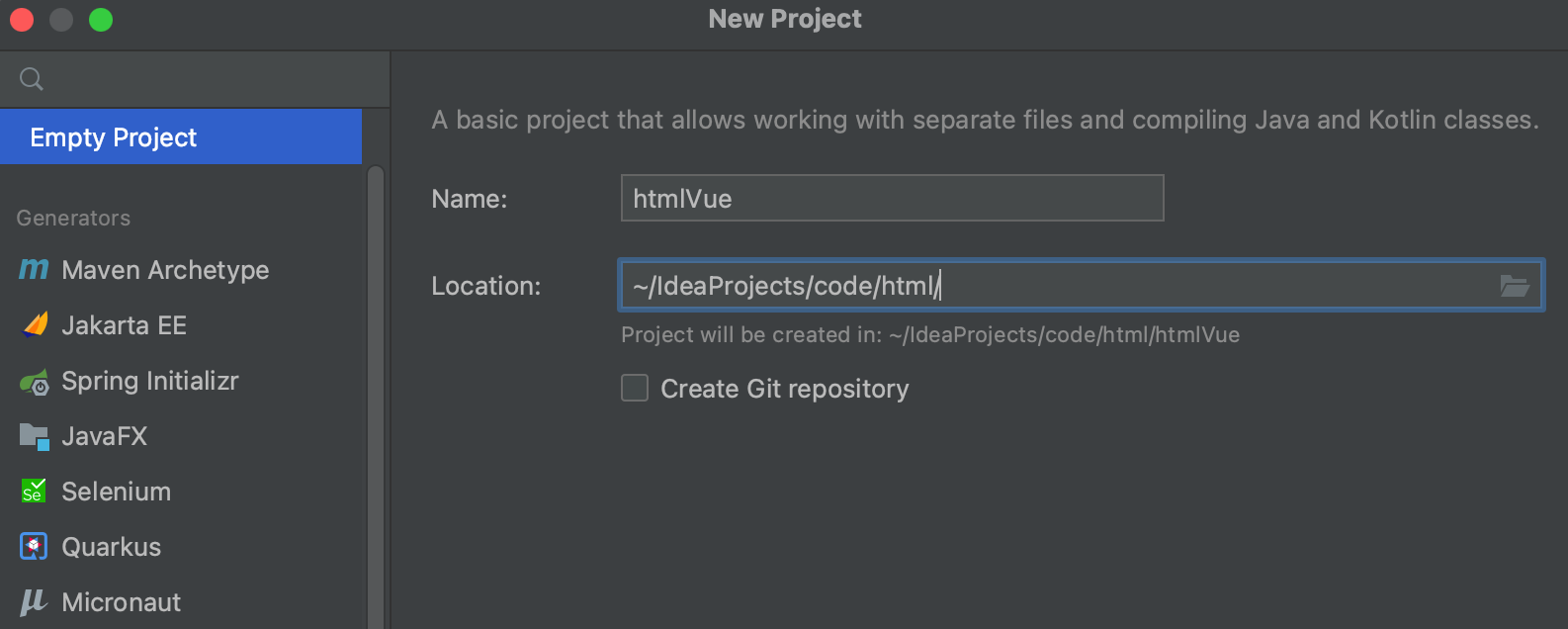1568x629 pixels.
Task: Open the folder browser for Location
Action: pyautogui.click(x=1514, y=285)
